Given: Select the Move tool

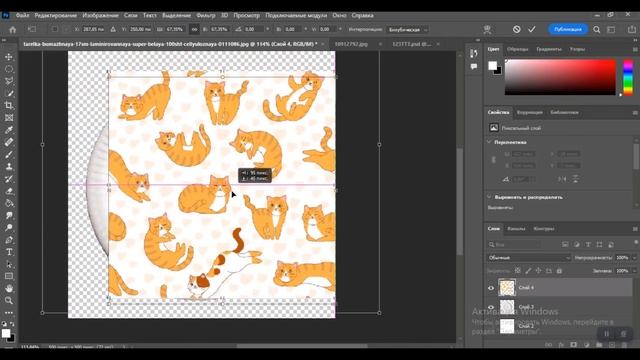Looking at the screenshot, I should coord(9,57).
